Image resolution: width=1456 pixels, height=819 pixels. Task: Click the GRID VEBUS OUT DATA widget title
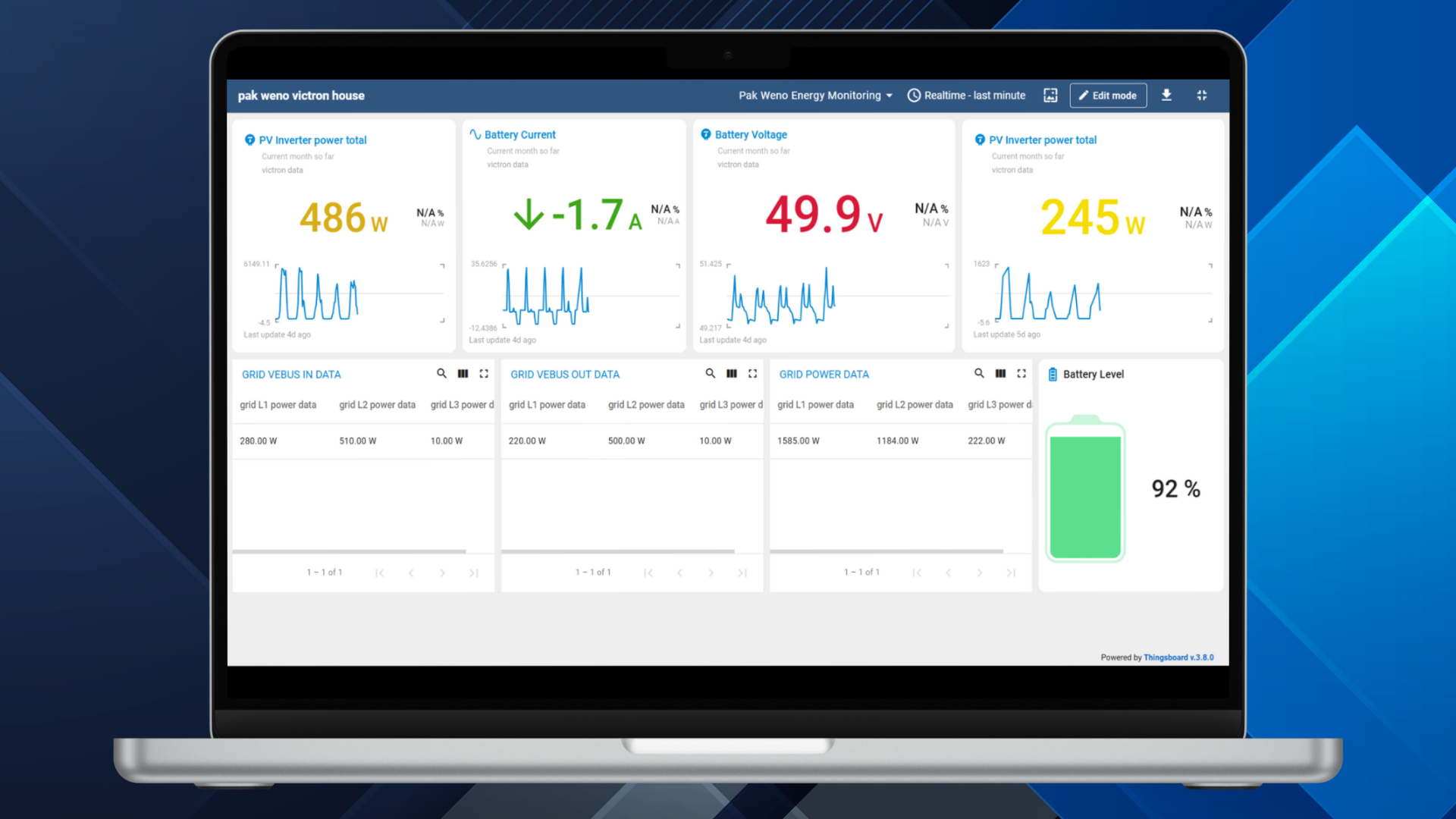(565, 375)
